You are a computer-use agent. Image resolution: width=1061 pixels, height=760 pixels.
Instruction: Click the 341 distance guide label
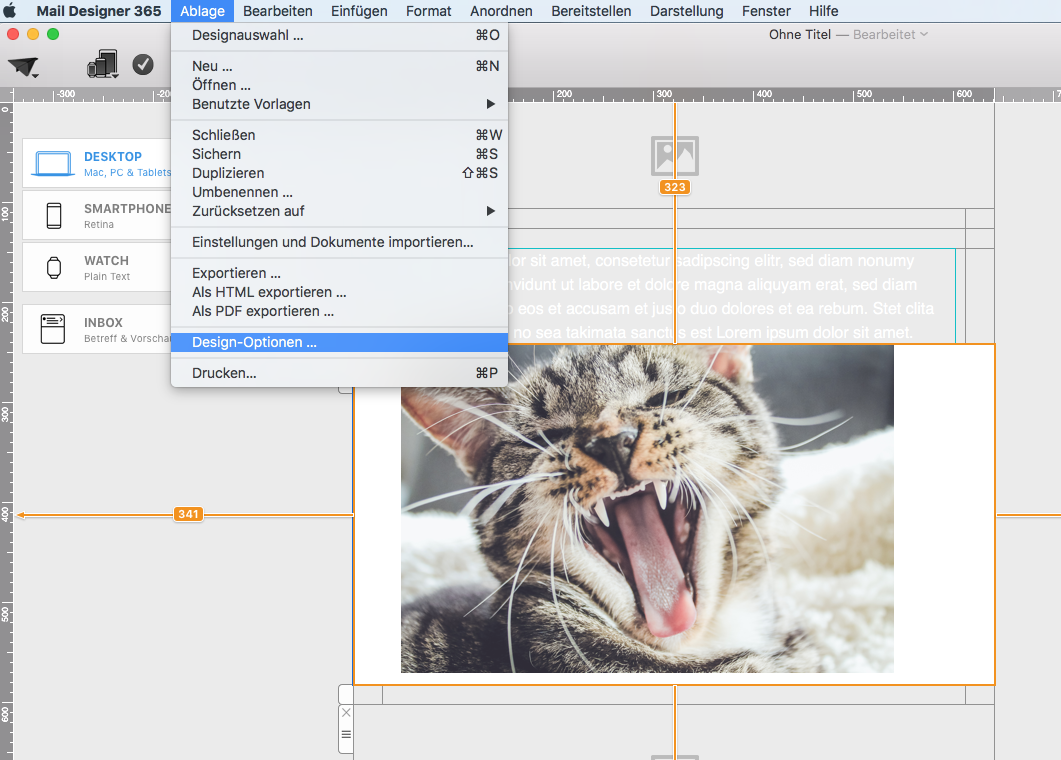188,514
